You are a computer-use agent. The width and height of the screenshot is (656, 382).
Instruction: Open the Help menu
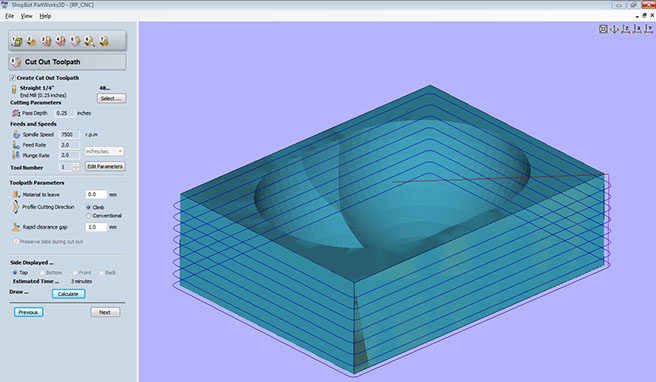(45, 16)
